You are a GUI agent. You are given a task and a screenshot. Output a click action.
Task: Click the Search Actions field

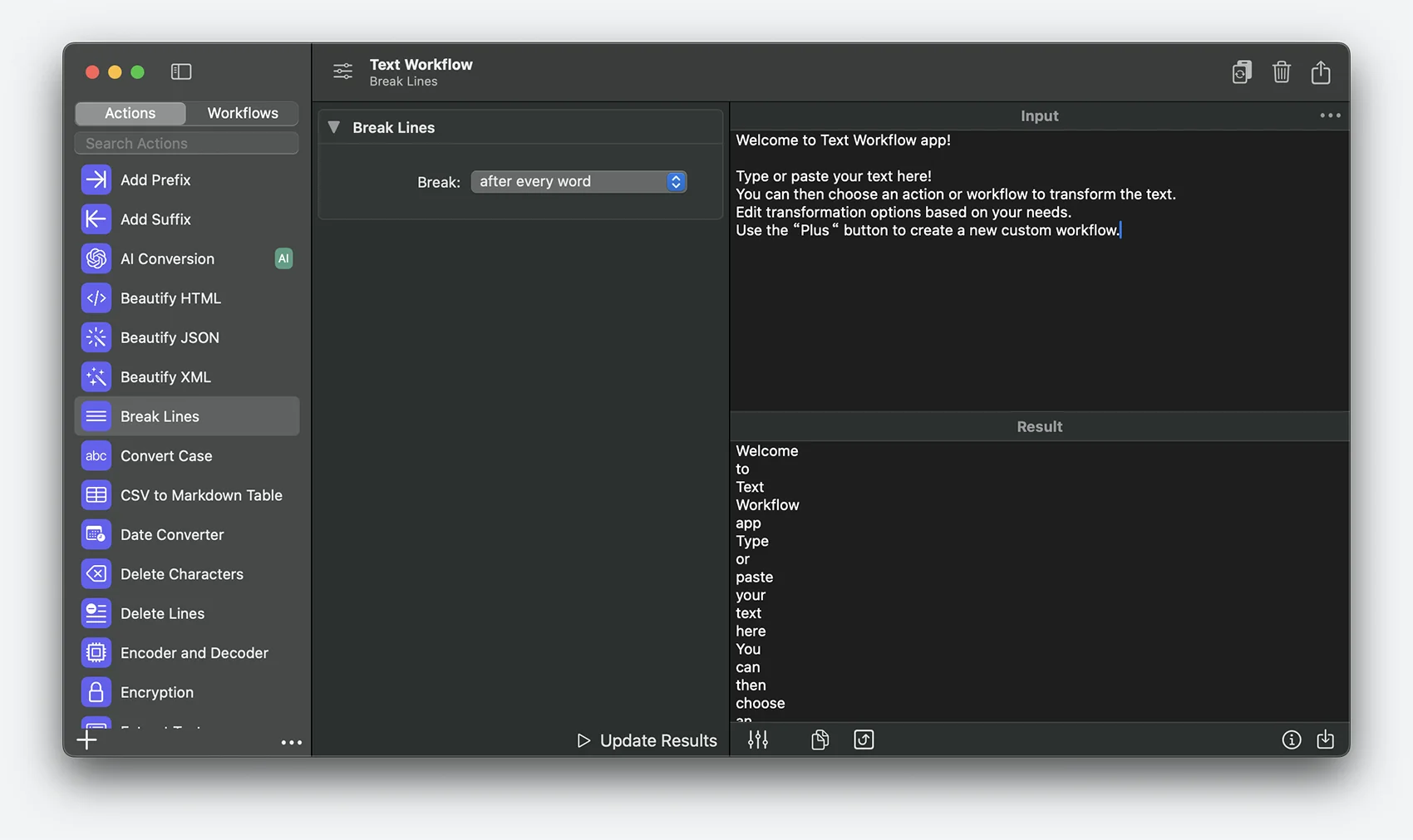pos(187,143)
